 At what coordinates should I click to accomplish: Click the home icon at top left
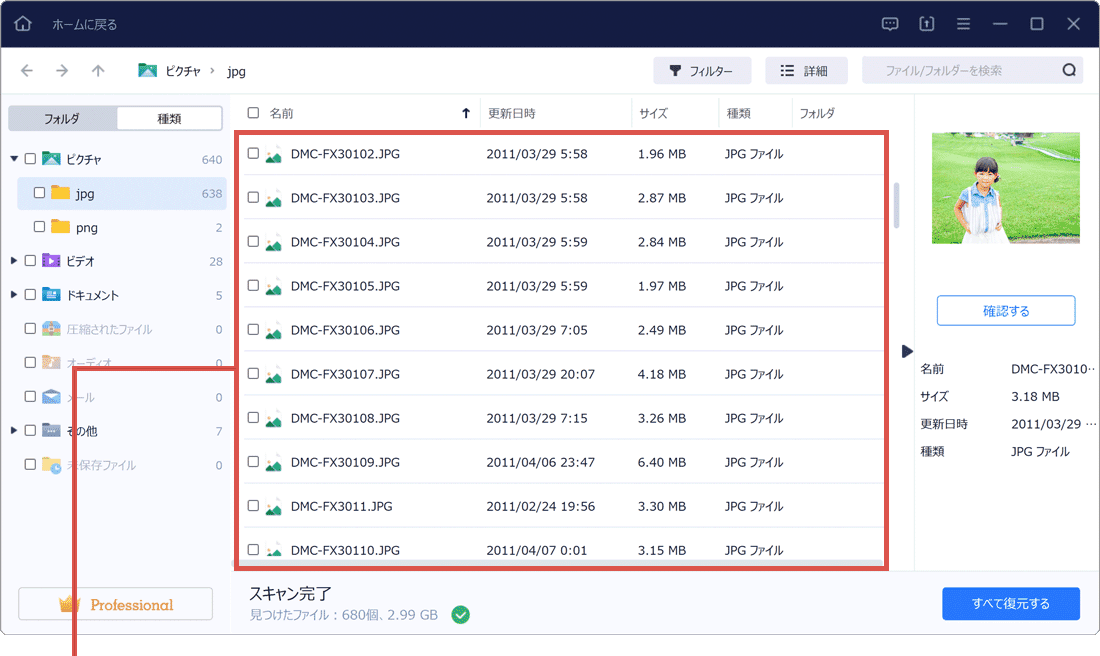tap(22, 22)
